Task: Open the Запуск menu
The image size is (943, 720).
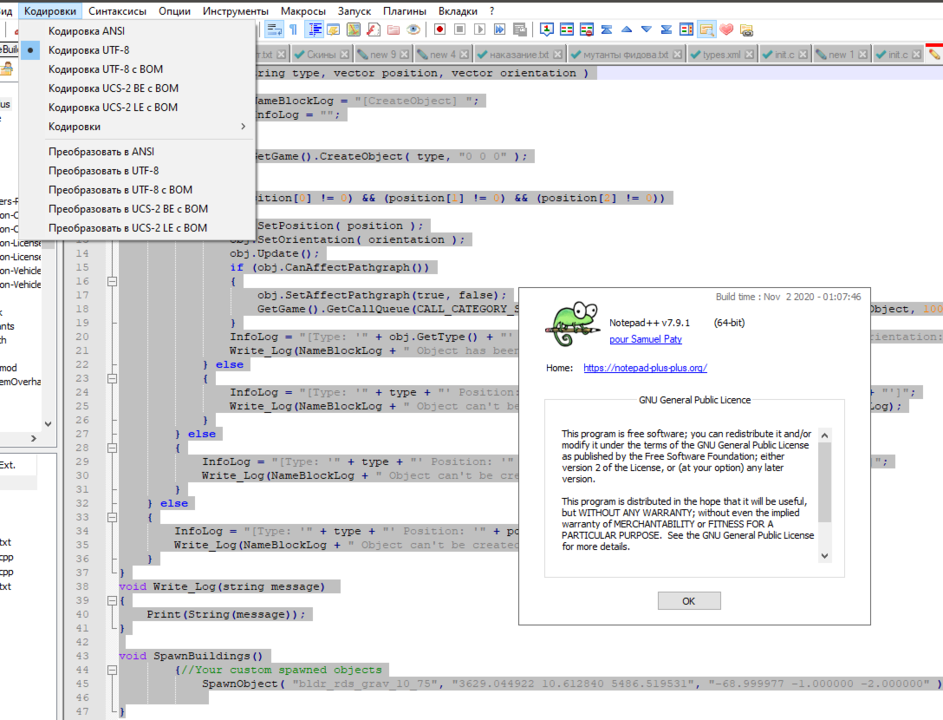Action: click(x=354, y=11)
